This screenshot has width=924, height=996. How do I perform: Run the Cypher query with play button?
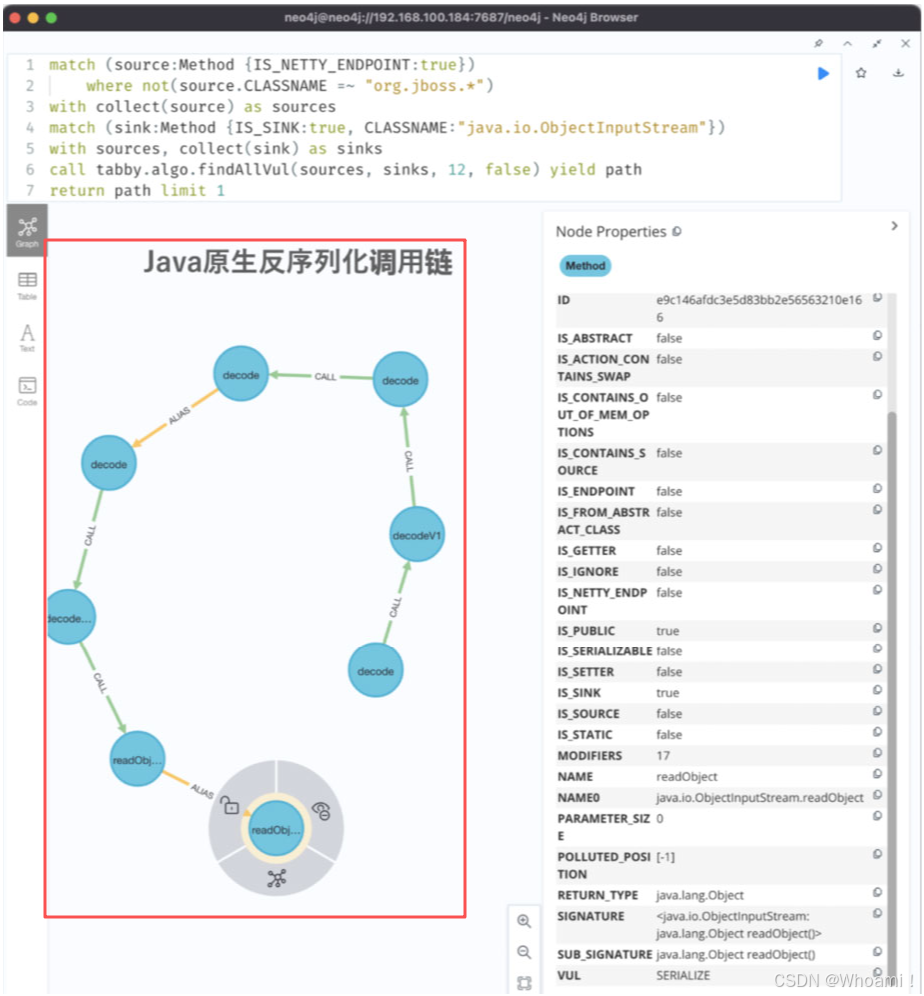click(823, 74)
